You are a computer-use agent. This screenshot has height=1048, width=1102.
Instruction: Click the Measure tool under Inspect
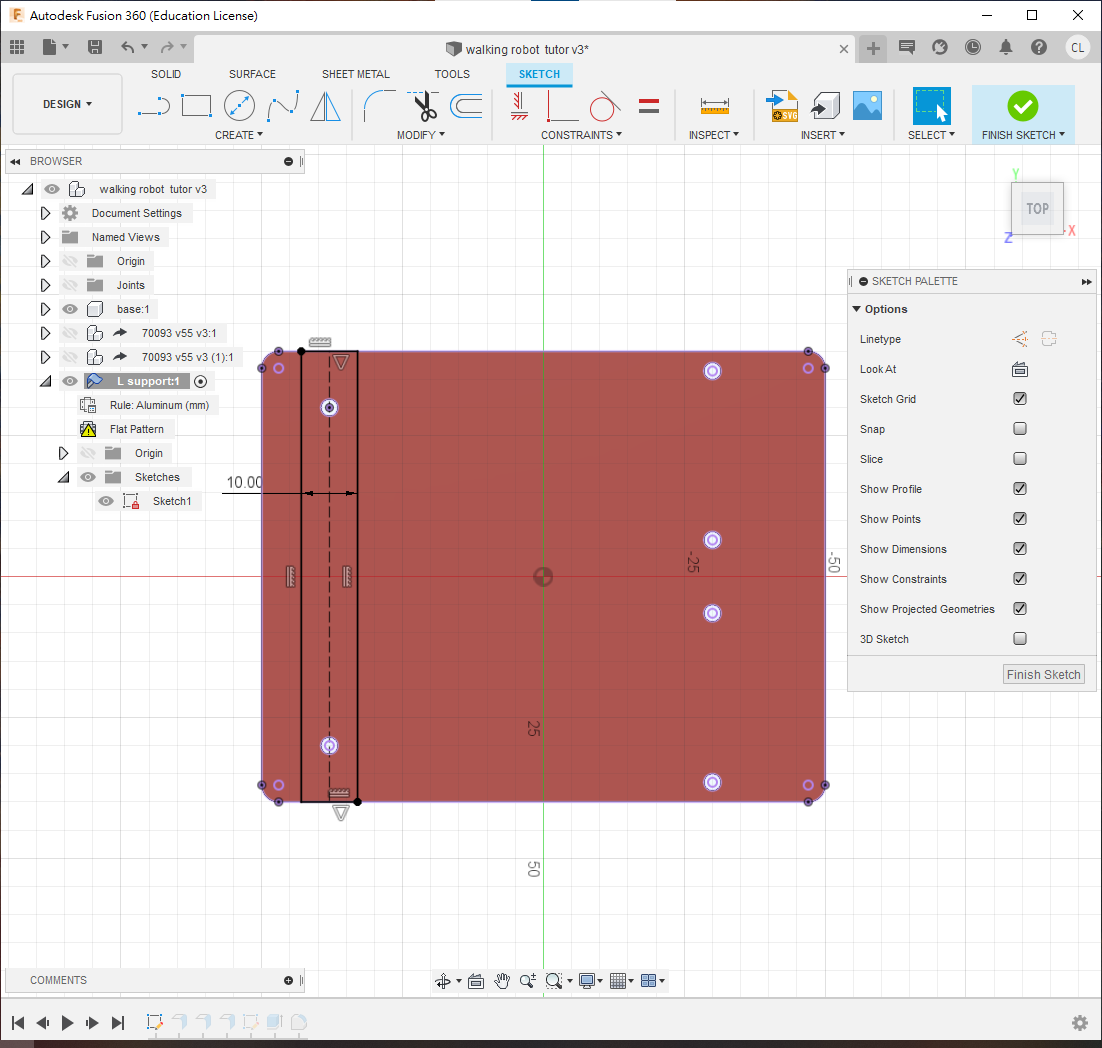tap(714, 105)
